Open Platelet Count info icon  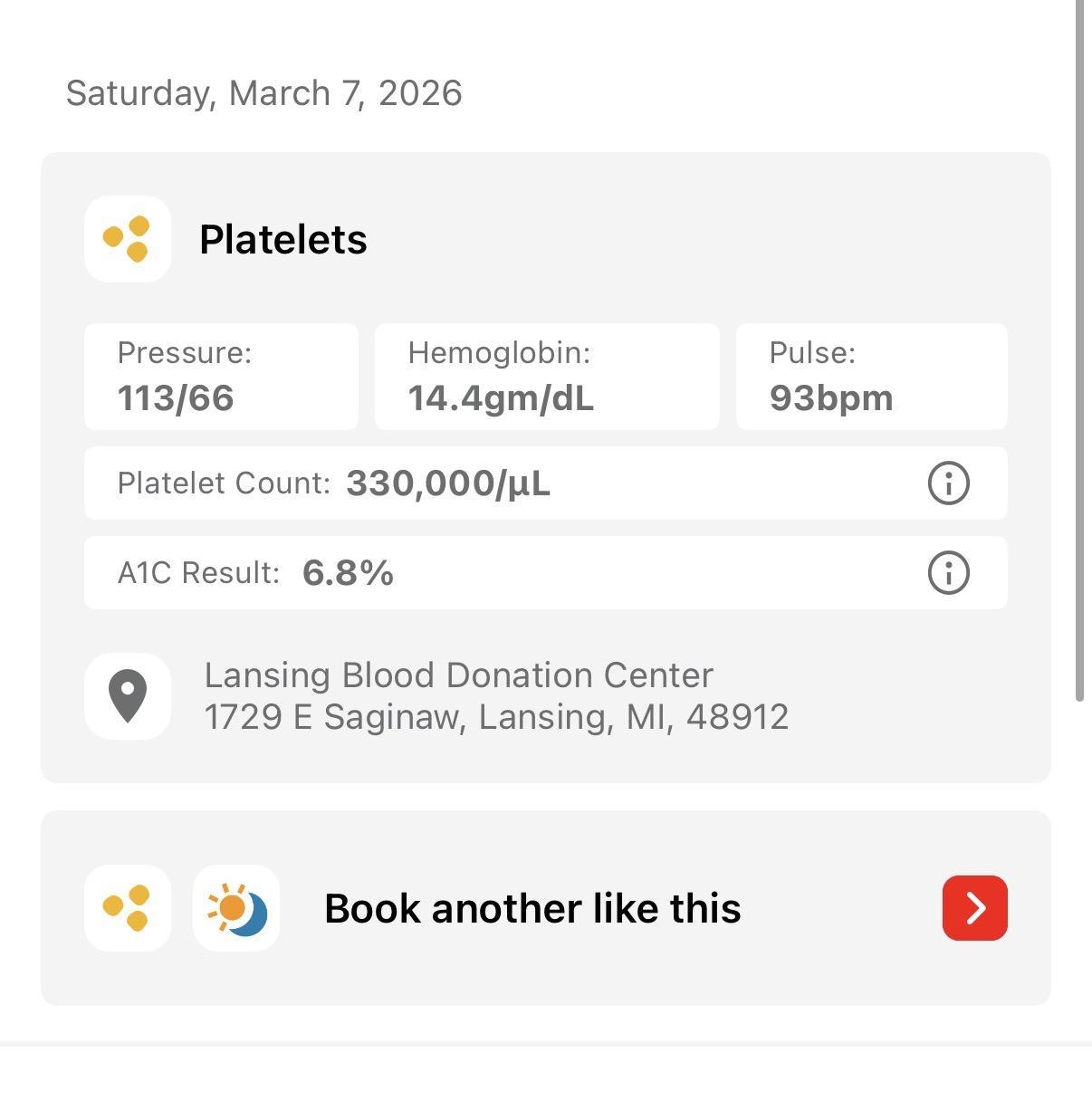pyautogui.click(x=948, y=483)
